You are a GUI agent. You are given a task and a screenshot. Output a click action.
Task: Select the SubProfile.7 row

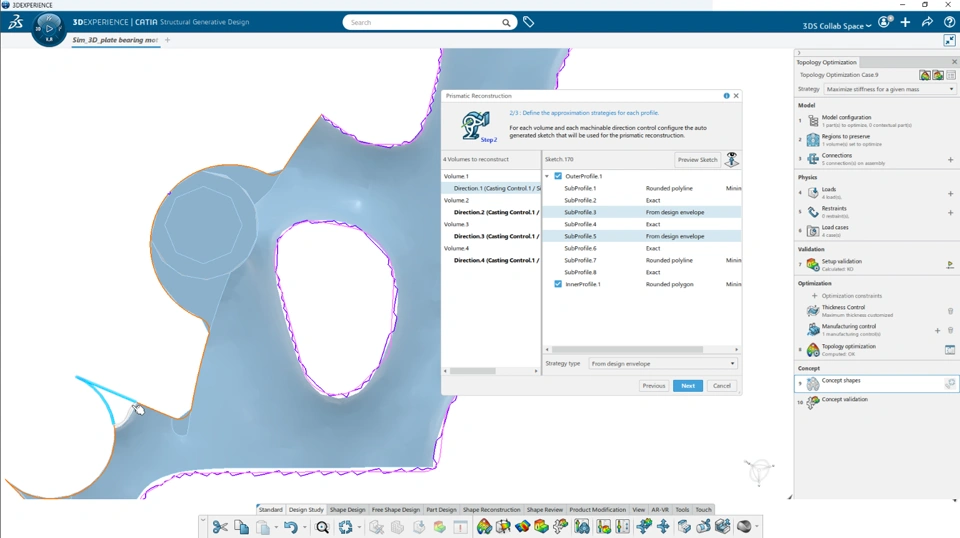click(642, 260)
